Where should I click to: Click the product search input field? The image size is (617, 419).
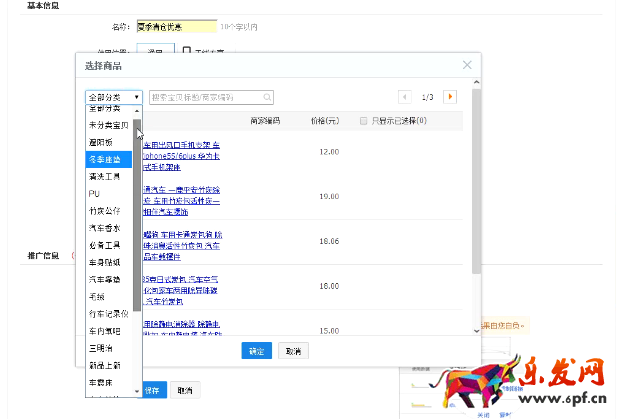pyautogui.click(x=206, y=97)
